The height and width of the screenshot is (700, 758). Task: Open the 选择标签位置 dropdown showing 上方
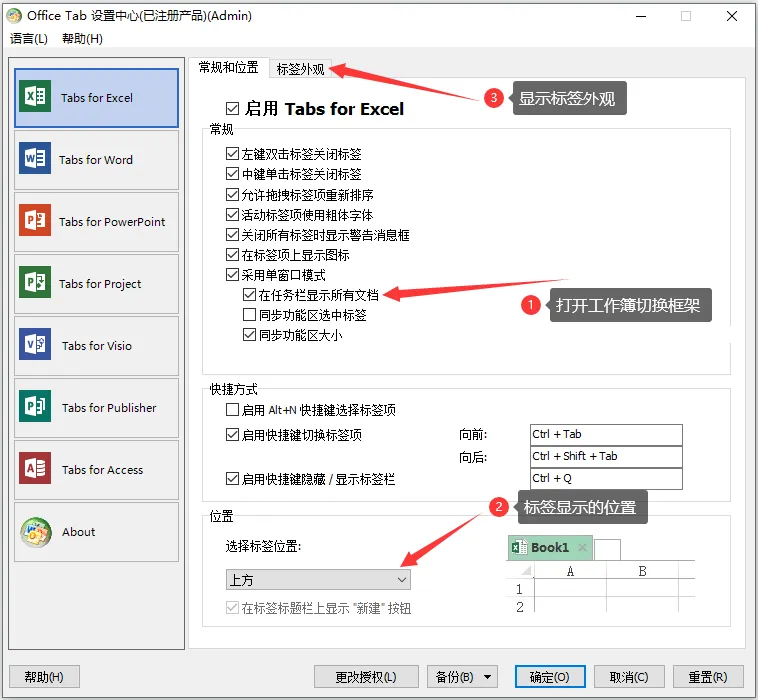tap(318, 580)
